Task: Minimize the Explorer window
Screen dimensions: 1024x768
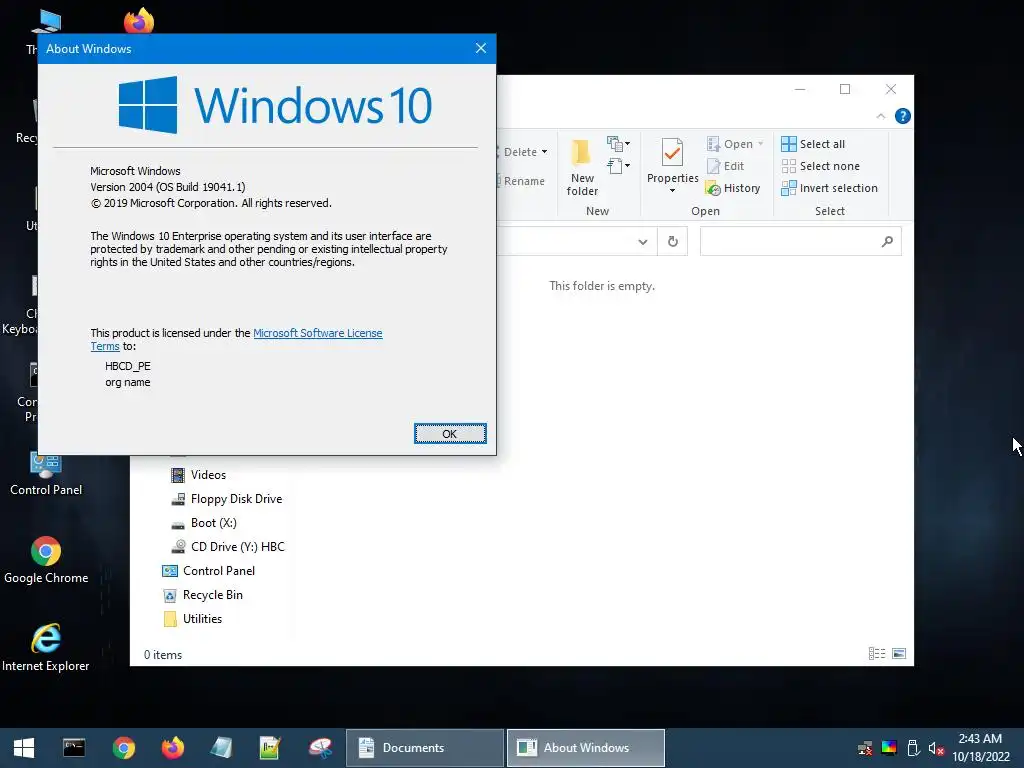Action: coord(800,89)
